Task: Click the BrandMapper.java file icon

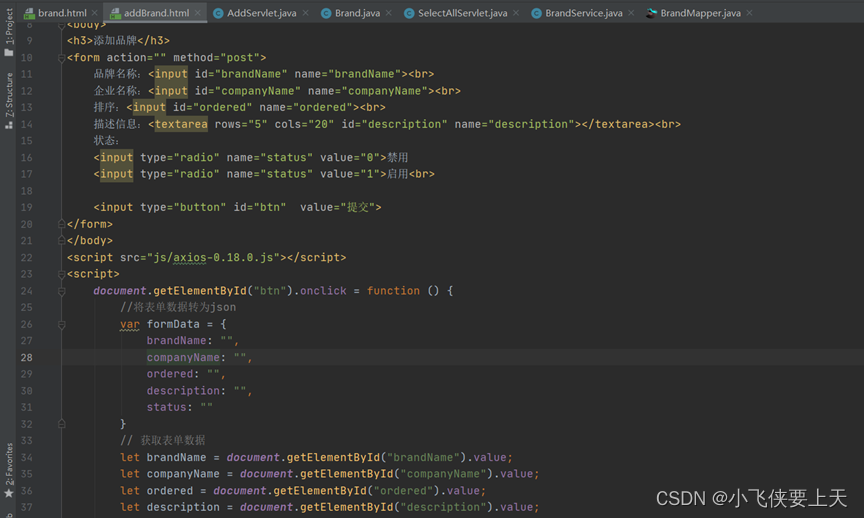Action: (x=651, y=13)
